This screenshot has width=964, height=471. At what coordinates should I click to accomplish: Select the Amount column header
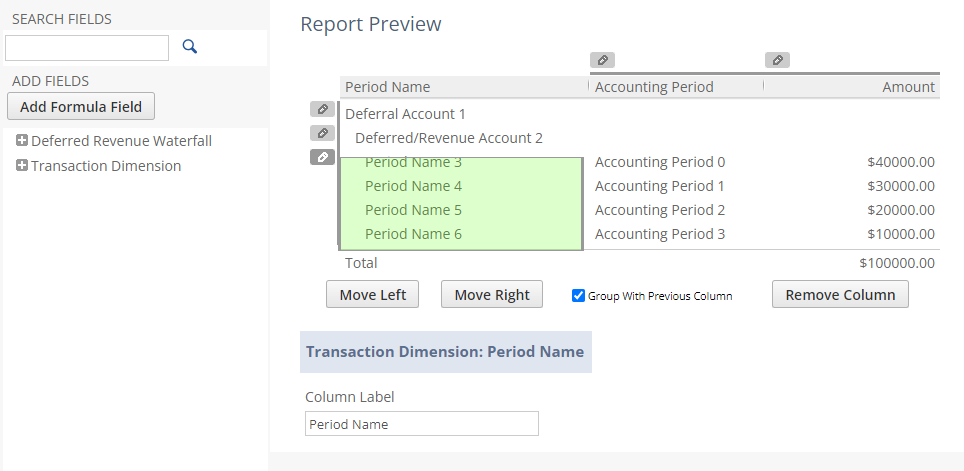851,87
